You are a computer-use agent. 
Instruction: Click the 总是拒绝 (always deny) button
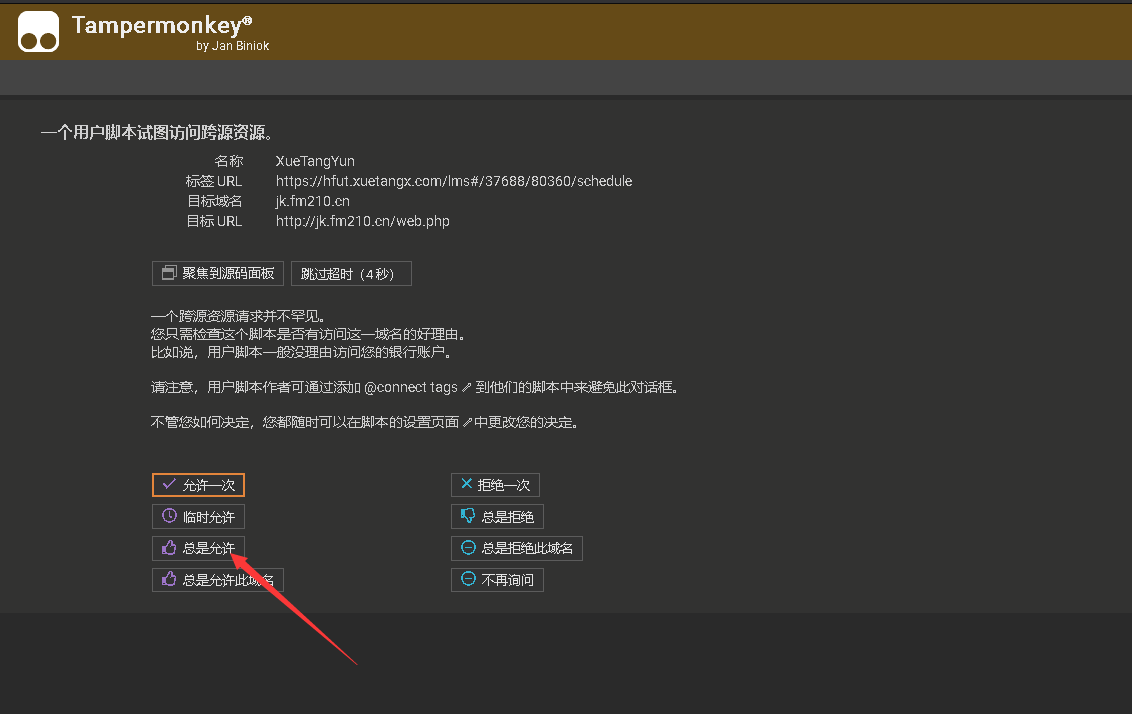tap(497, 517)
